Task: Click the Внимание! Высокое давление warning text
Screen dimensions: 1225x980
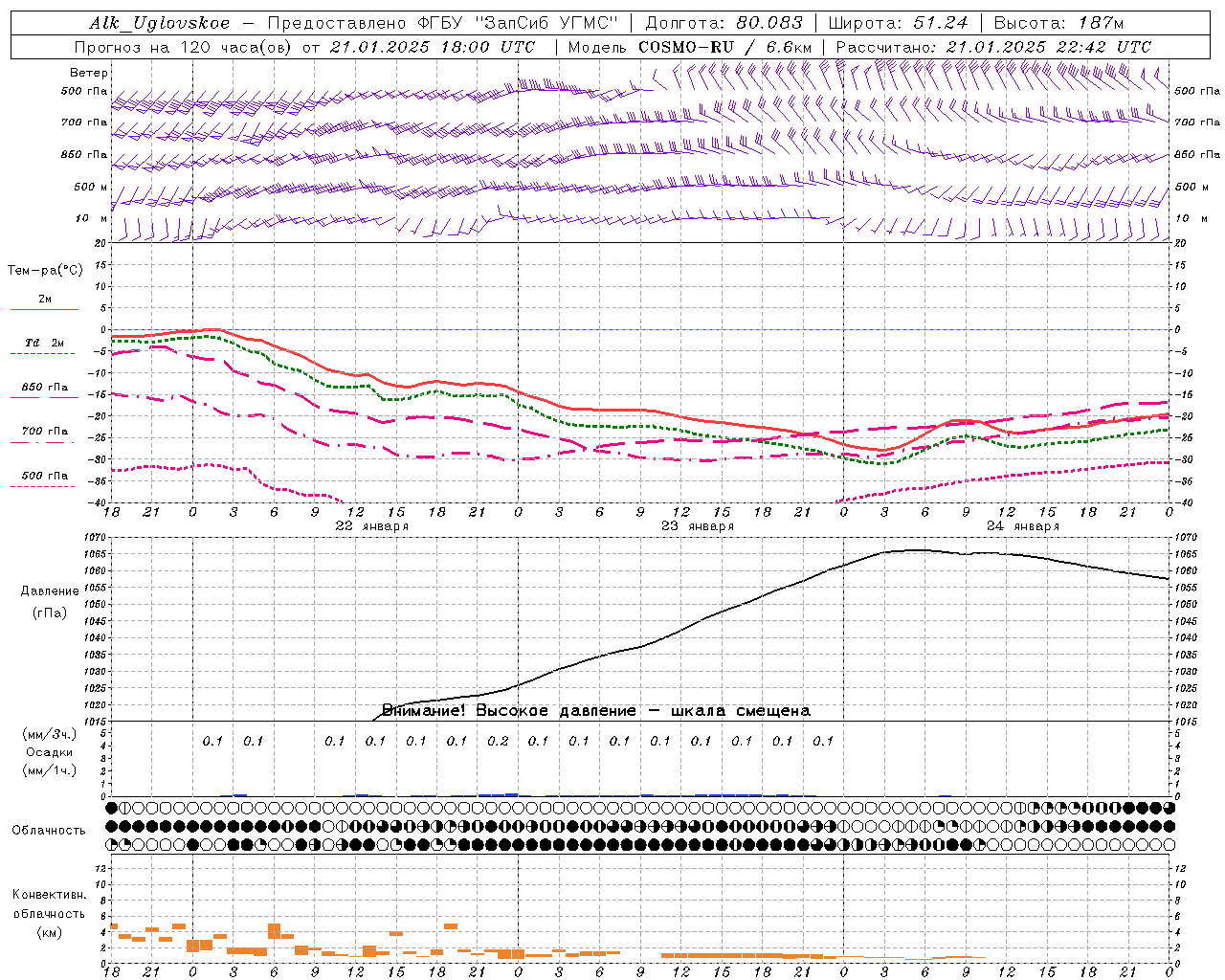Action: pyautogui.click(x=595, y=711)
